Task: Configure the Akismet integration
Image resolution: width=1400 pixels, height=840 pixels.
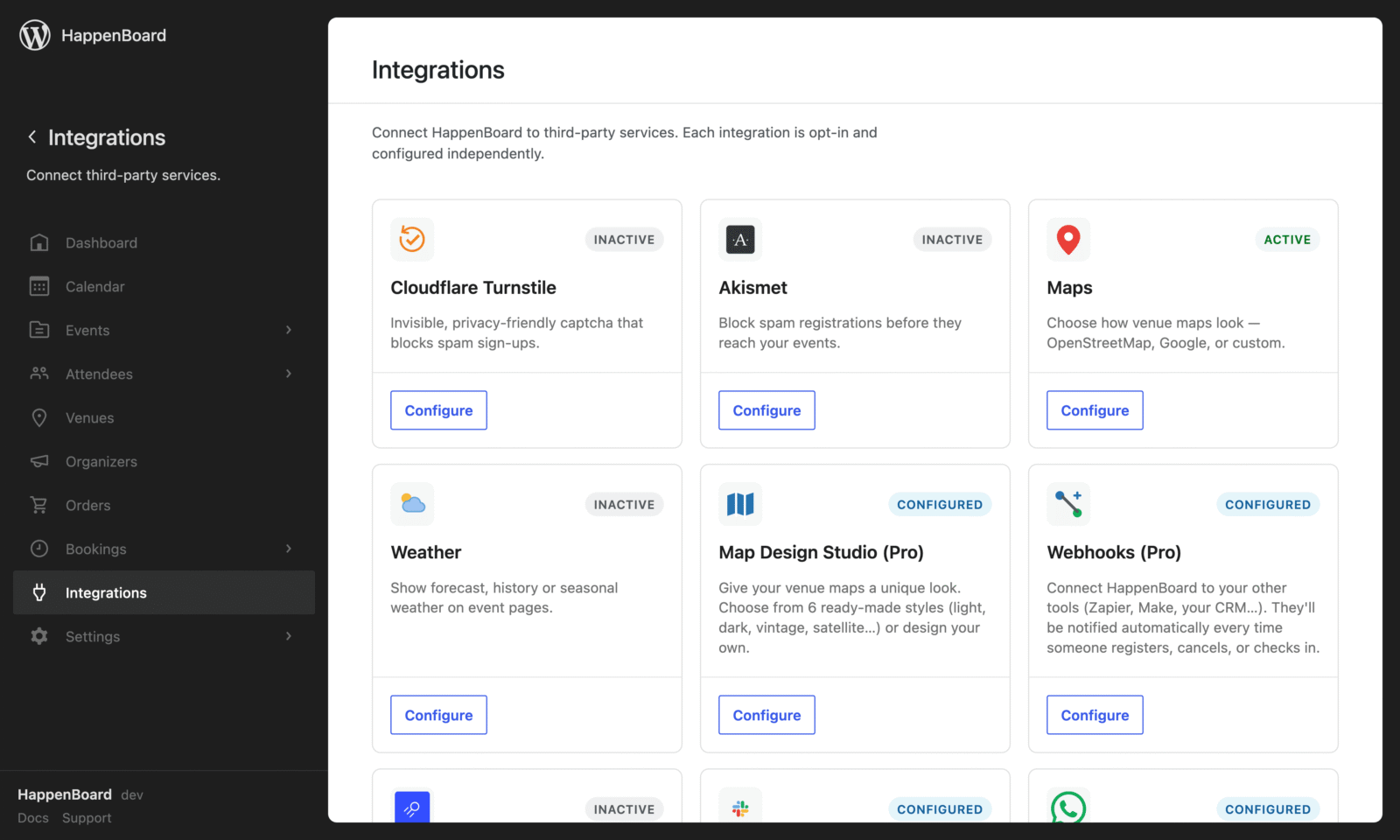Action: pos(766,410)
